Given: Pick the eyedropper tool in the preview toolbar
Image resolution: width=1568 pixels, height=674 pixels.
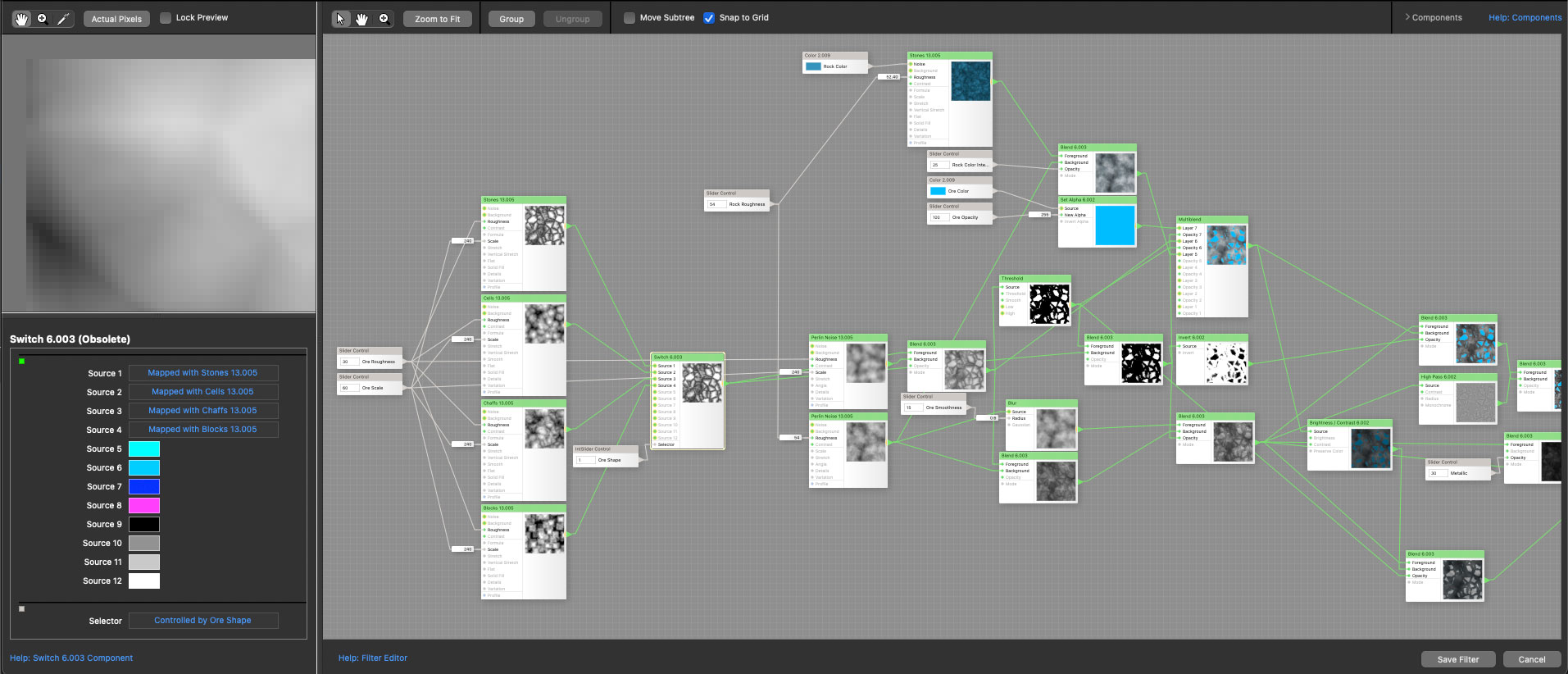Looking at the screenshot, I should [63, 18].
